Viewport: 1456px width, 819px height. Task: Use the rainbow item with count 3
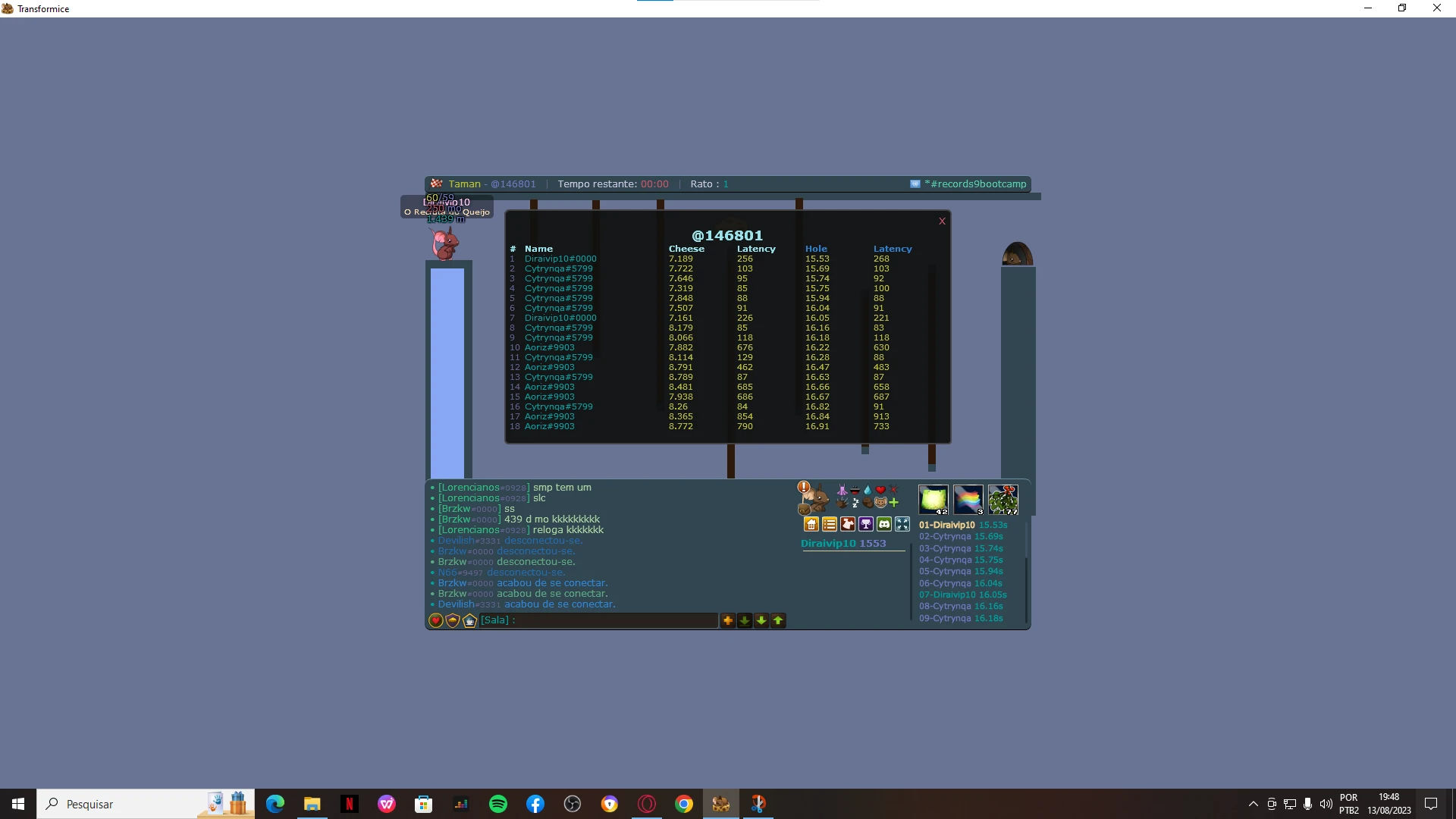tap(968, 500)
